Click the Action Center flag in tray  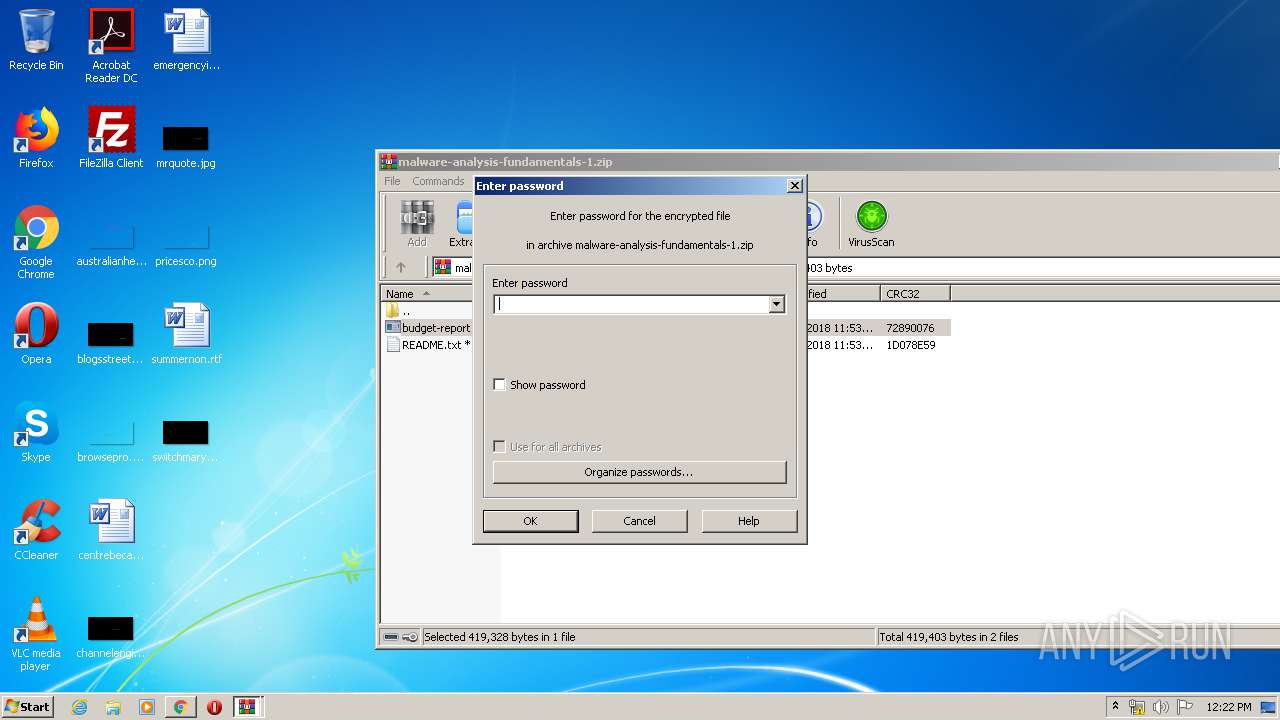(1184, 707)
